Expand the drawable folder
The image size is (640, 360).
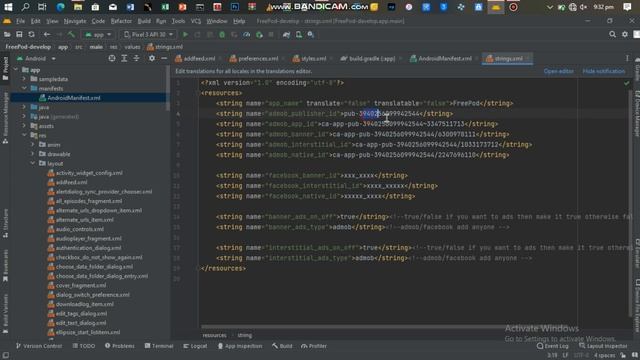coord(33,154)
